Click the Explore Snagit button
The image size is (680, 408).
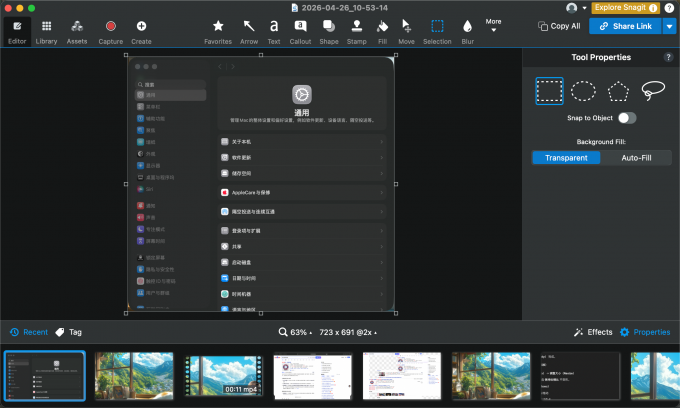(625, 8)
